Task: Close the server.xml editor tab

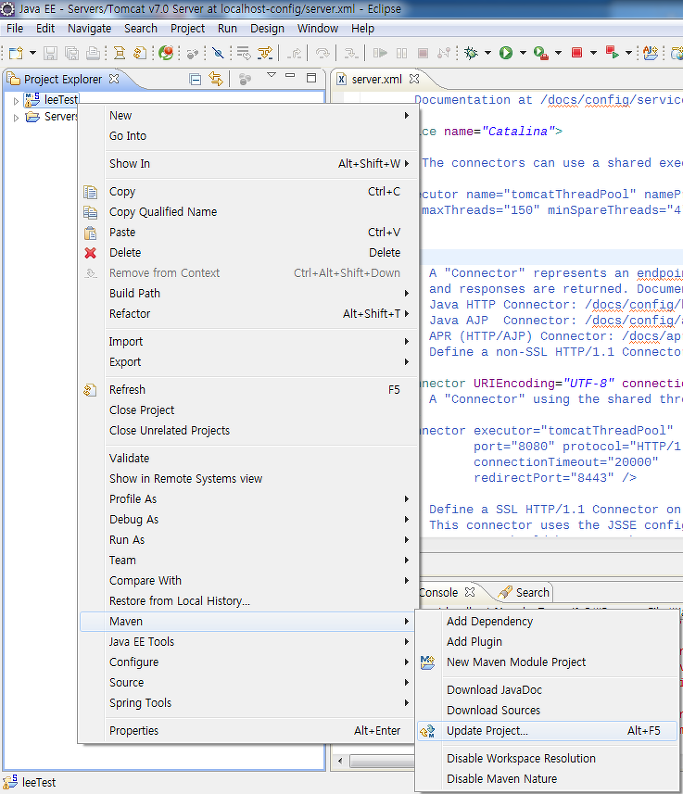Action: coord(414,78)
